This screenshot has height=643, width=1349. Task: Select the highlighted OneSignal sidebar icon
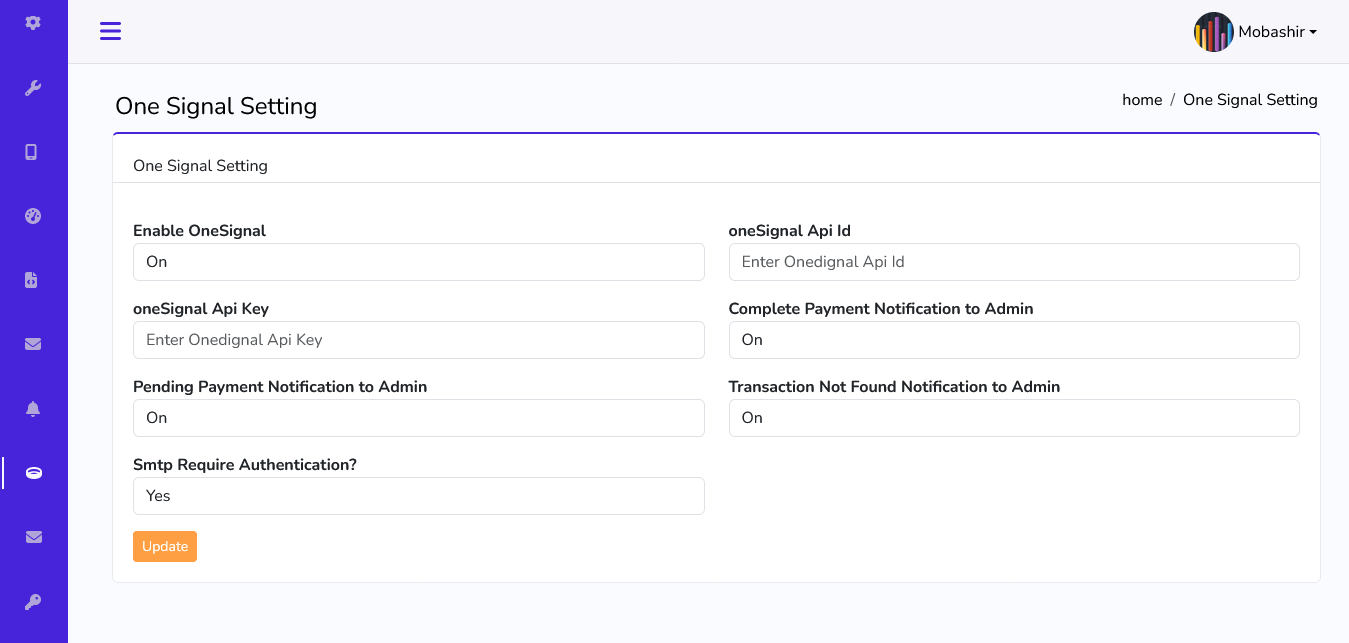pos(33,473)
